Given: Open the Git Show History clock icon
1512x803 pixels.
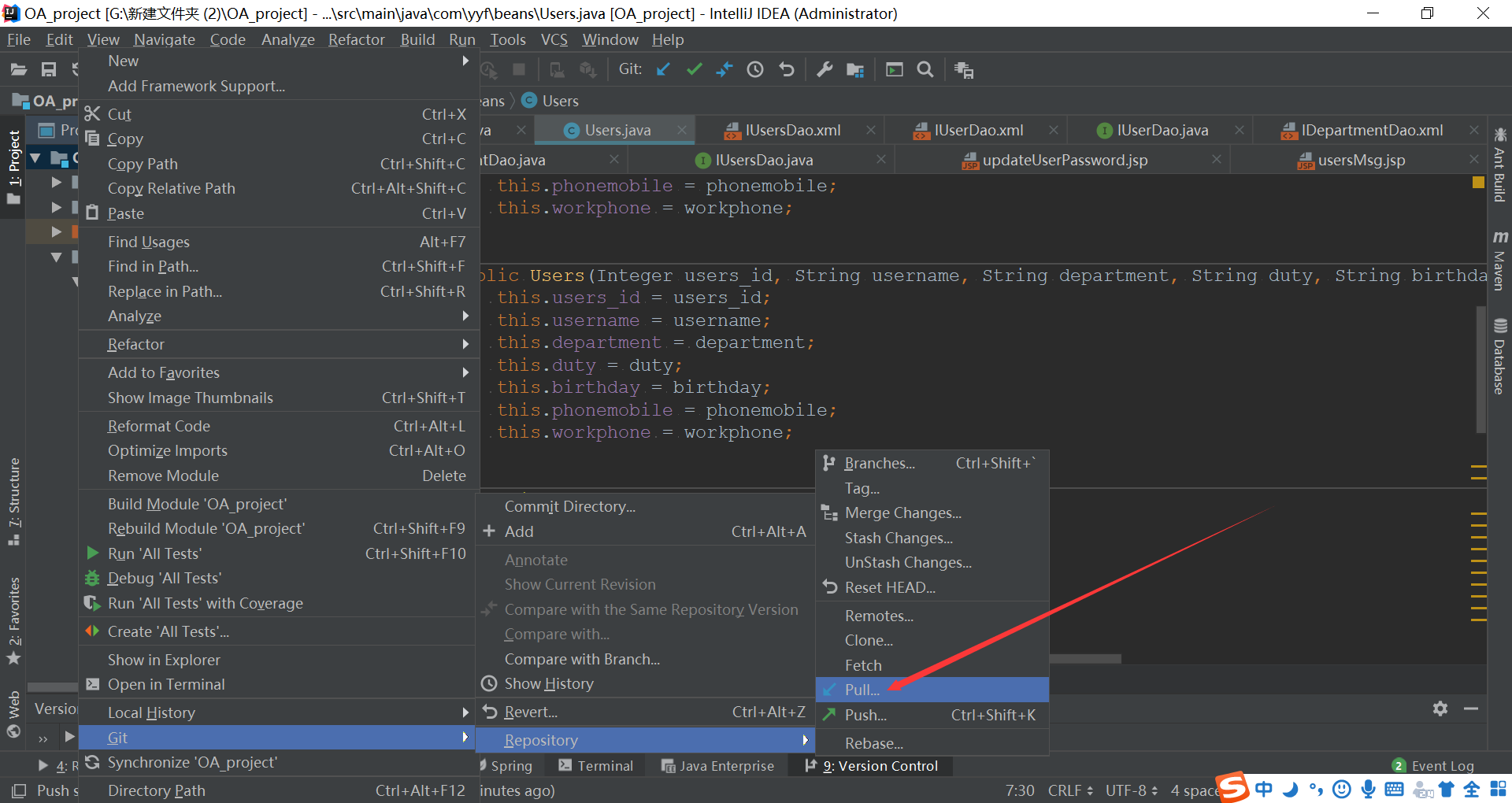Looking at the screenshot, I should click(755, 70).
